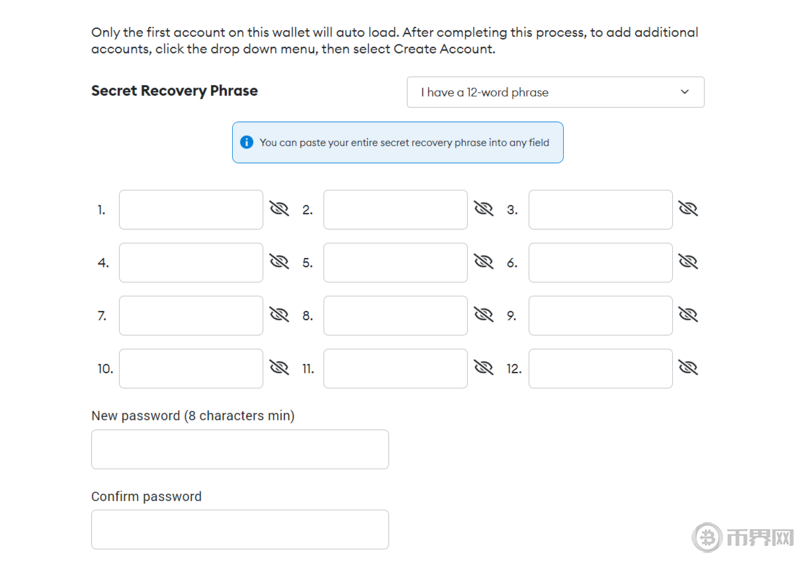The height and width of the screenshot is (565, 805).
Task: Click the word 8 input box
Action: tap(396, 316)
